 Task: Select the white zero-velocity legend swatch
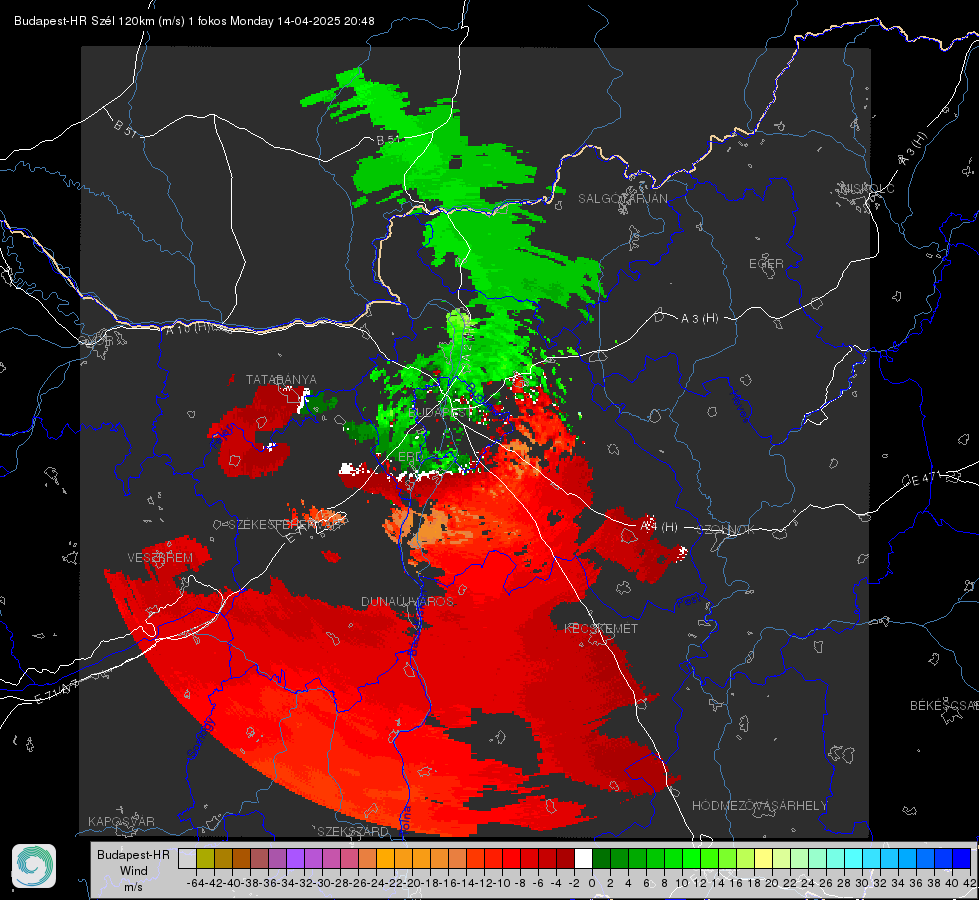tap(583, 858)
